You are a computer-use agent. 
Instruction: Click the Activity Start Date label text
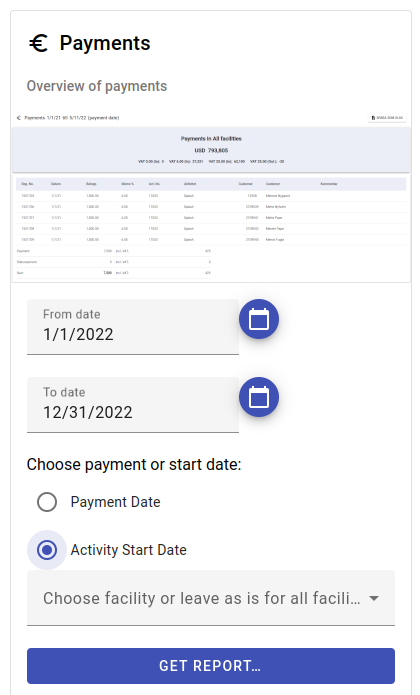click(128, 550)
